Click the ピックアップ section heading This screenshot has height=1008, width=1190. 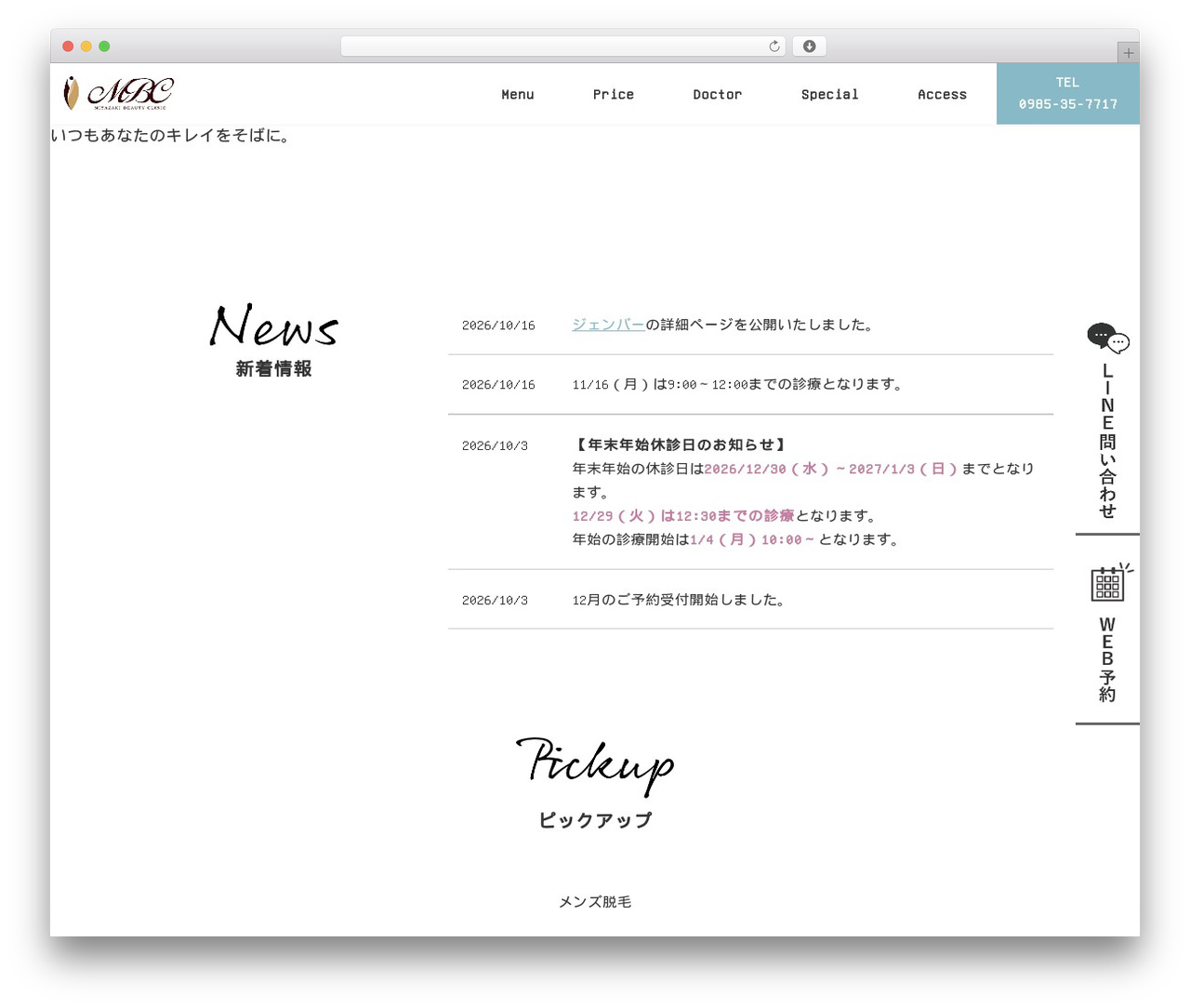click(595, 820)
